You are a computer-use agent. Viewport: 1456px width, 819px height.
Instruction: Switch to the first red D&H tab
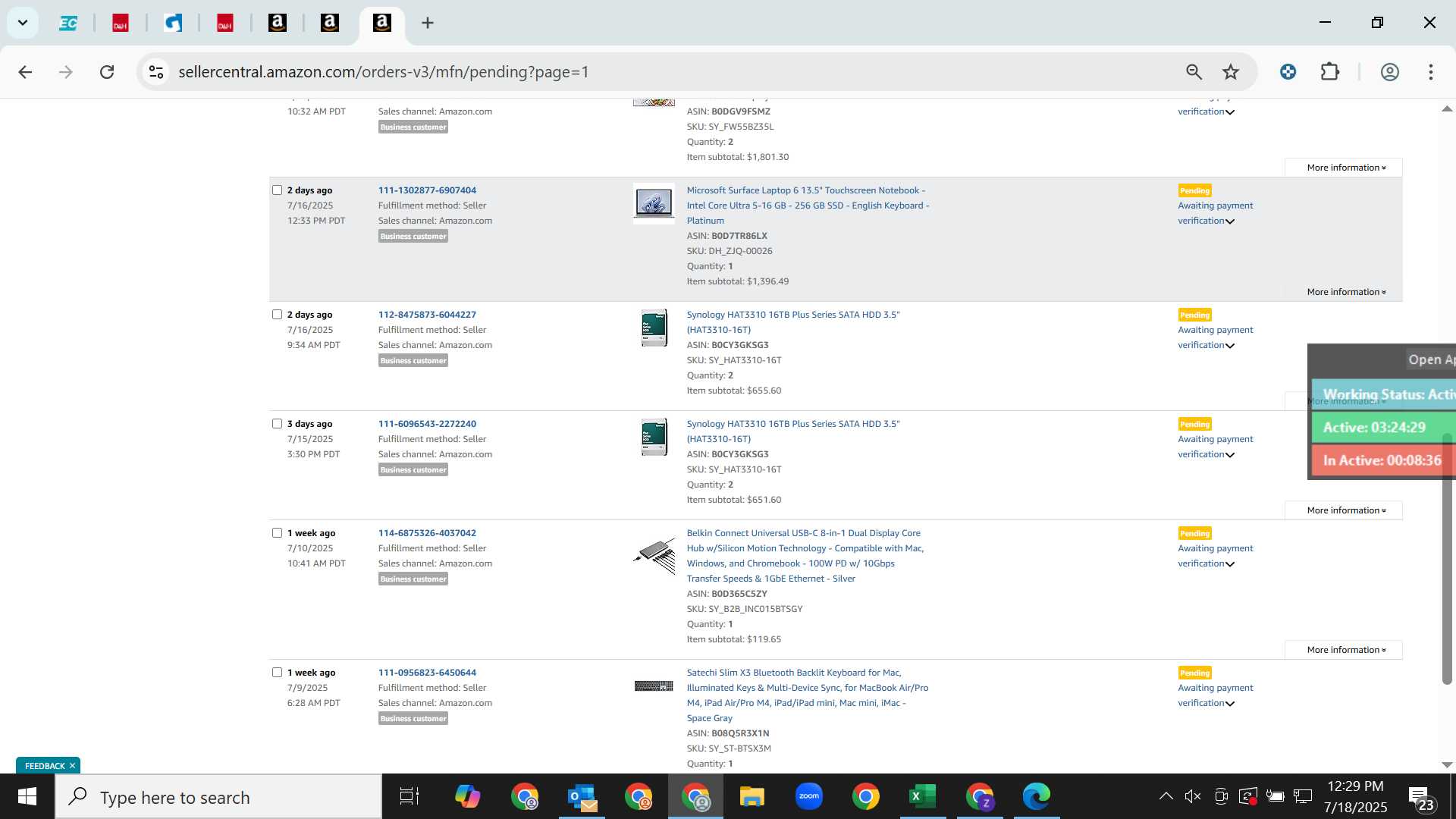coord(121,24)
